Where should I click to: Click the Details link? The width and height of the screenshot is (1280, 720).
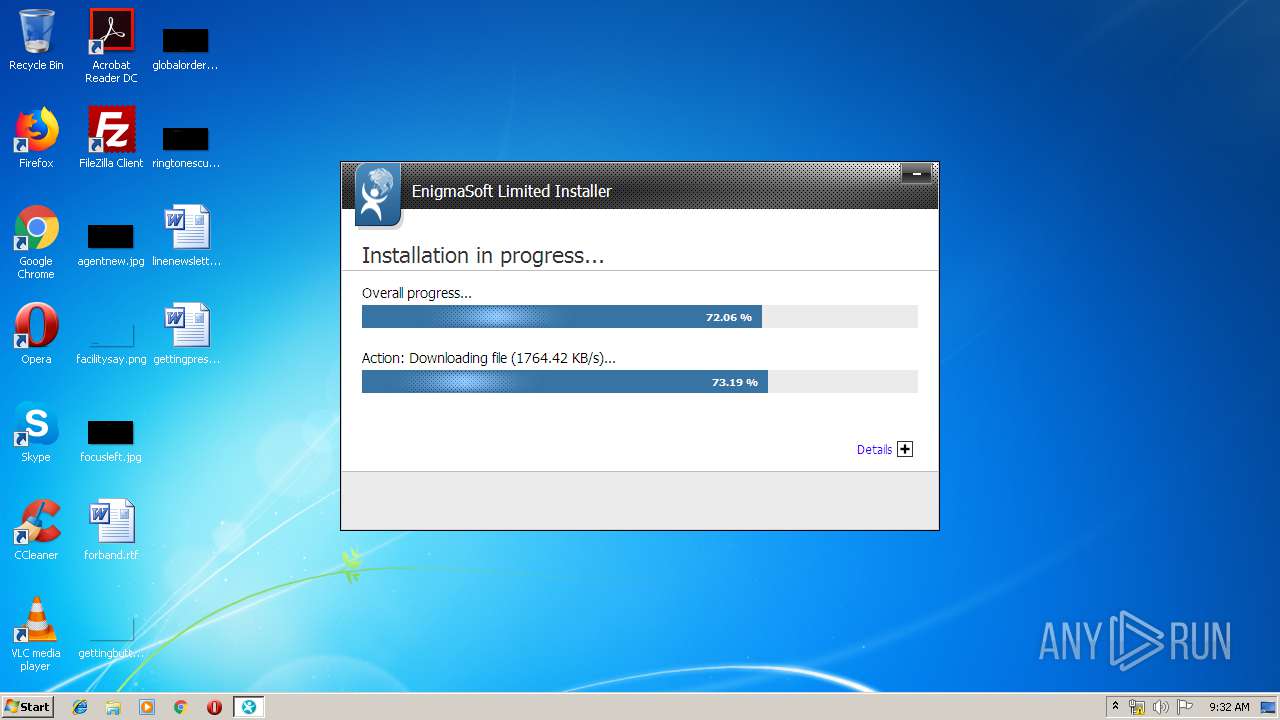pyautogui.click(x=874, y=450)
